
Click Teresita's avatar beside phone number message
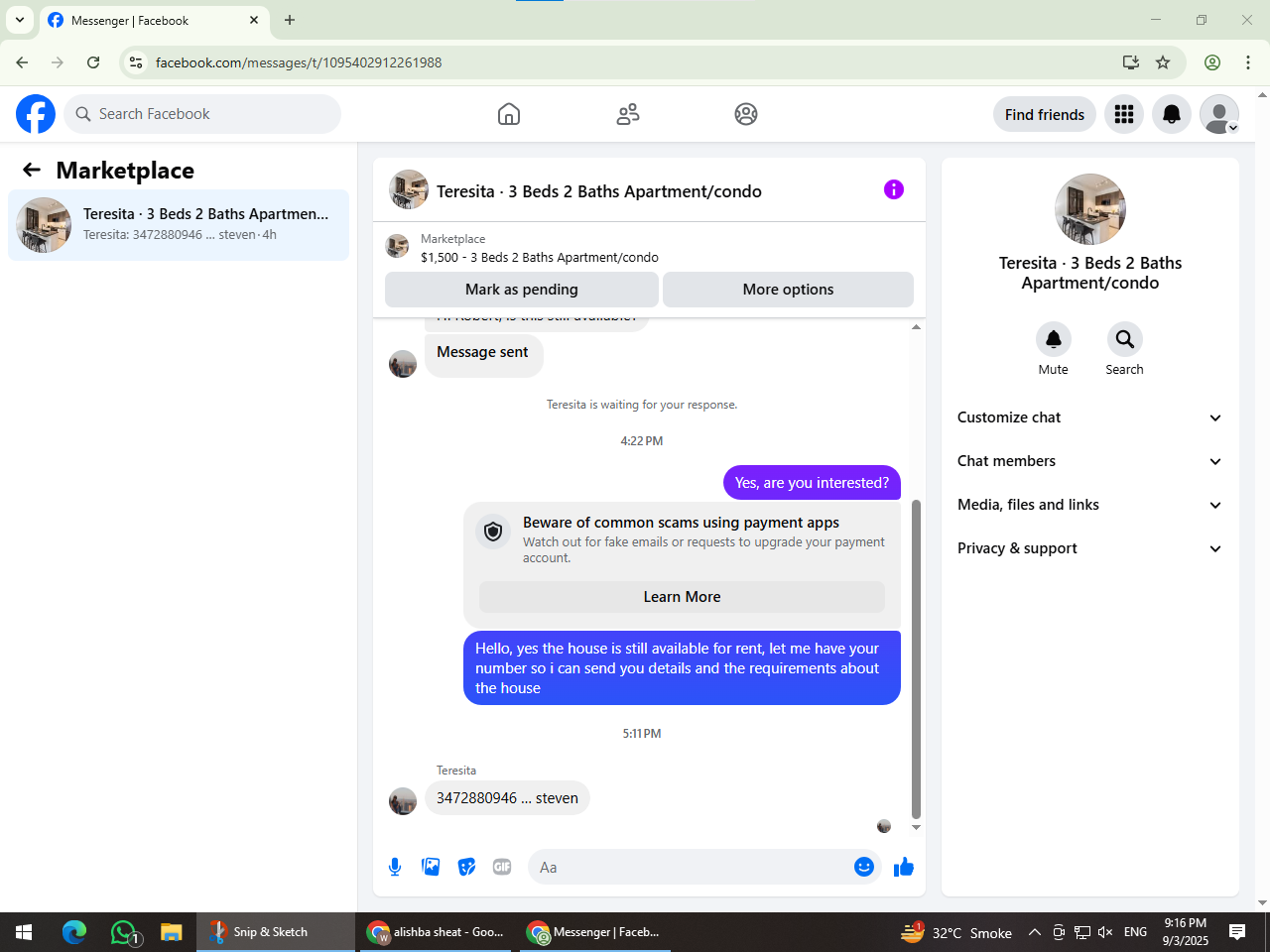point(403,800)
